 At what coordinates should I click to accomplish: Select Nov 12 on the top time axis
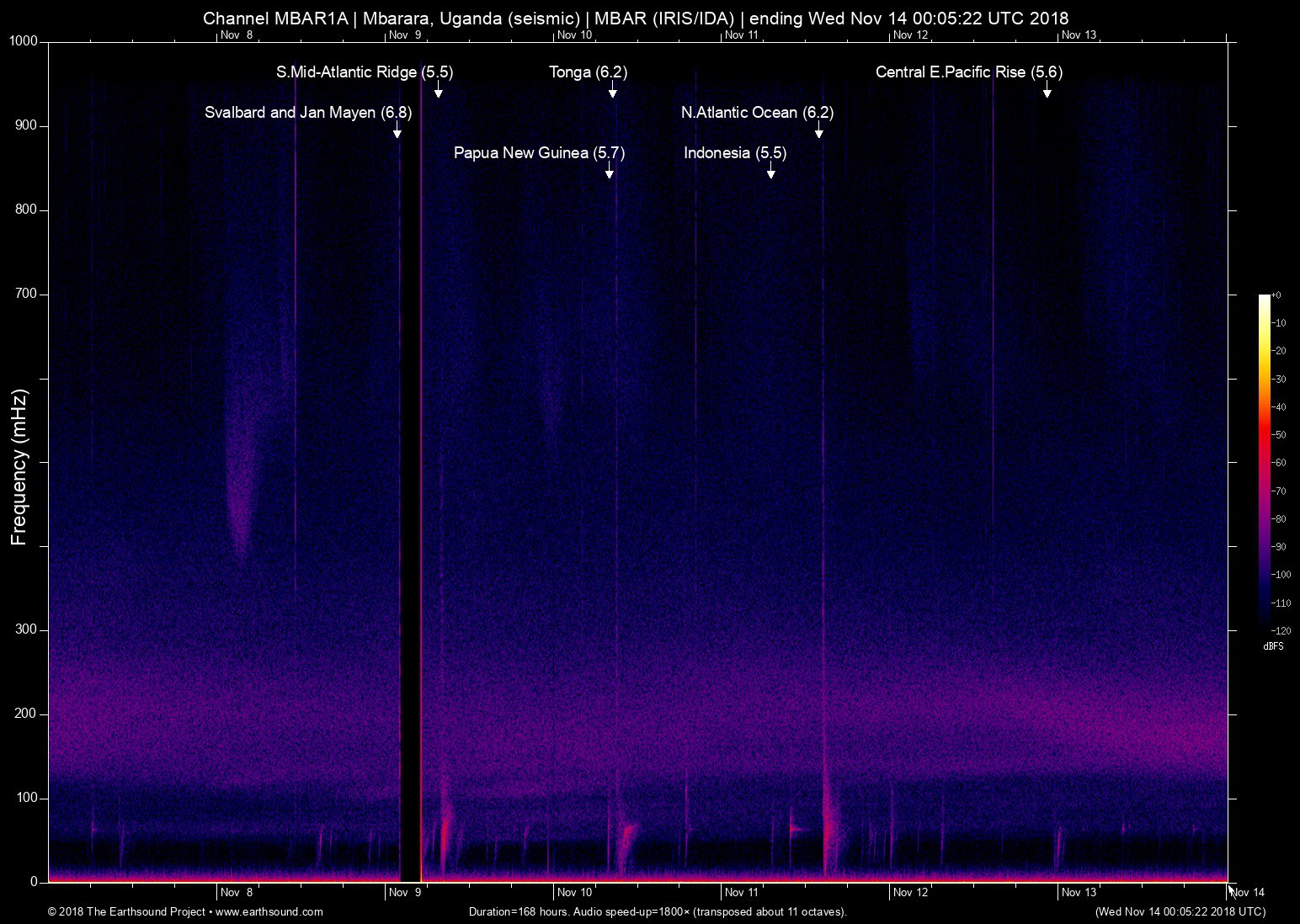pyautogui.click(x=910, y=35)
